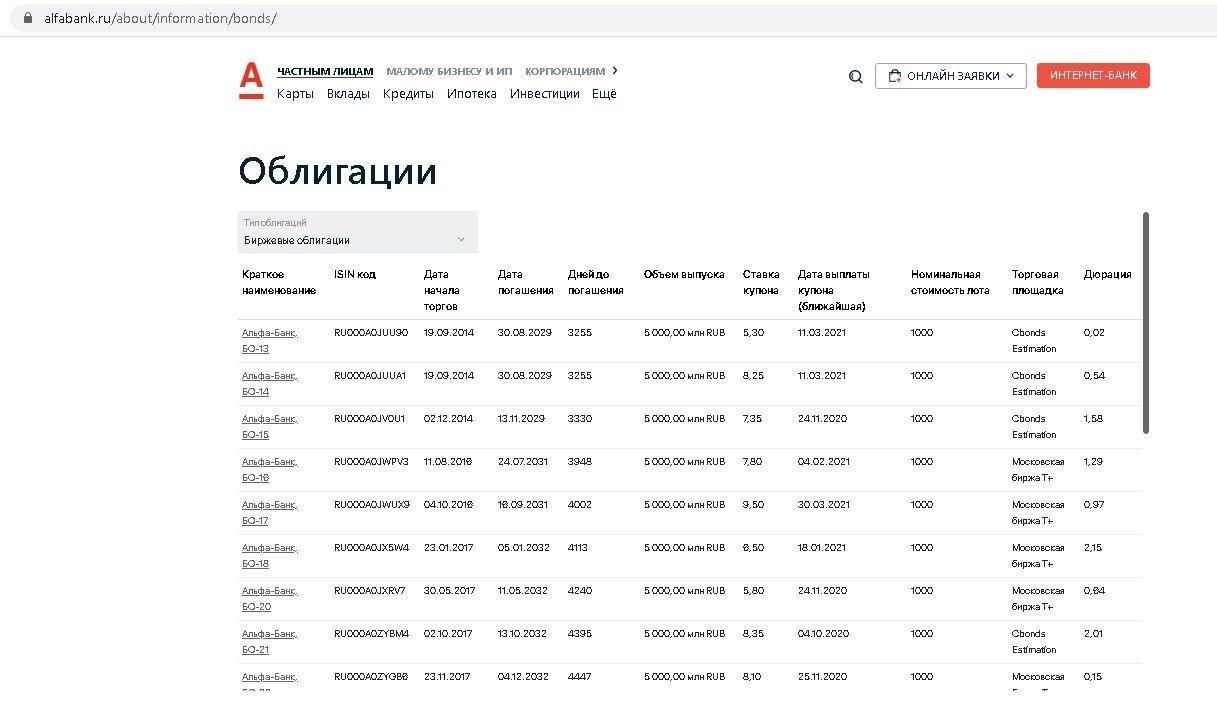Click ISIN code RU000A0JV0U1
Image resolution: width=1217 pixels, height=719 pixels.
[x=370, y=419]
